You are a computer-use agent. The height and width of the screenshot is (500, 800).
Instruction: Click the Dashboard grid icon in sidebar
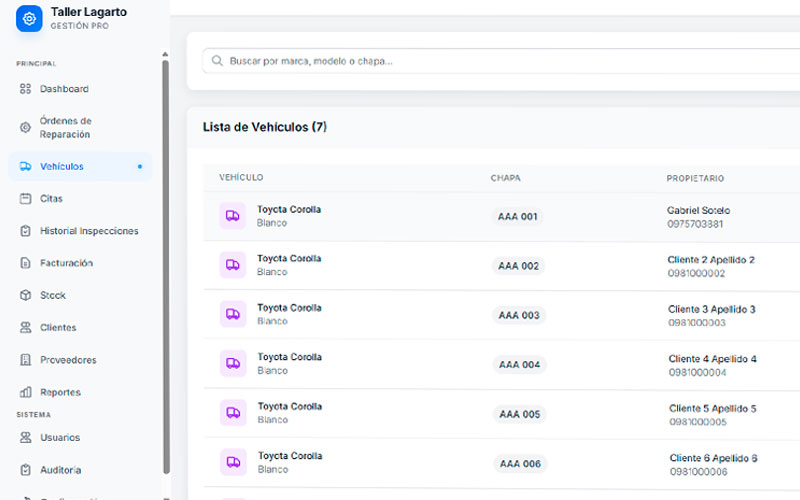[x=26, y=89]
